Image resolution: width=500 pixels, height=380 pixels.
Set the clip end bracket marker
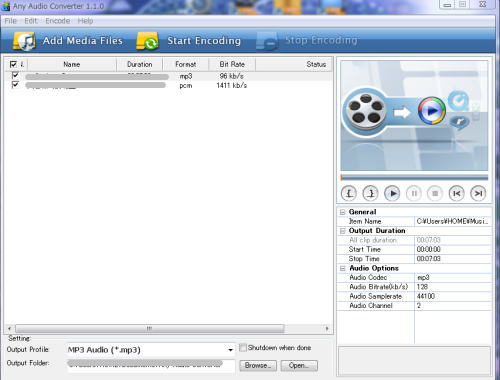point(370,193)
